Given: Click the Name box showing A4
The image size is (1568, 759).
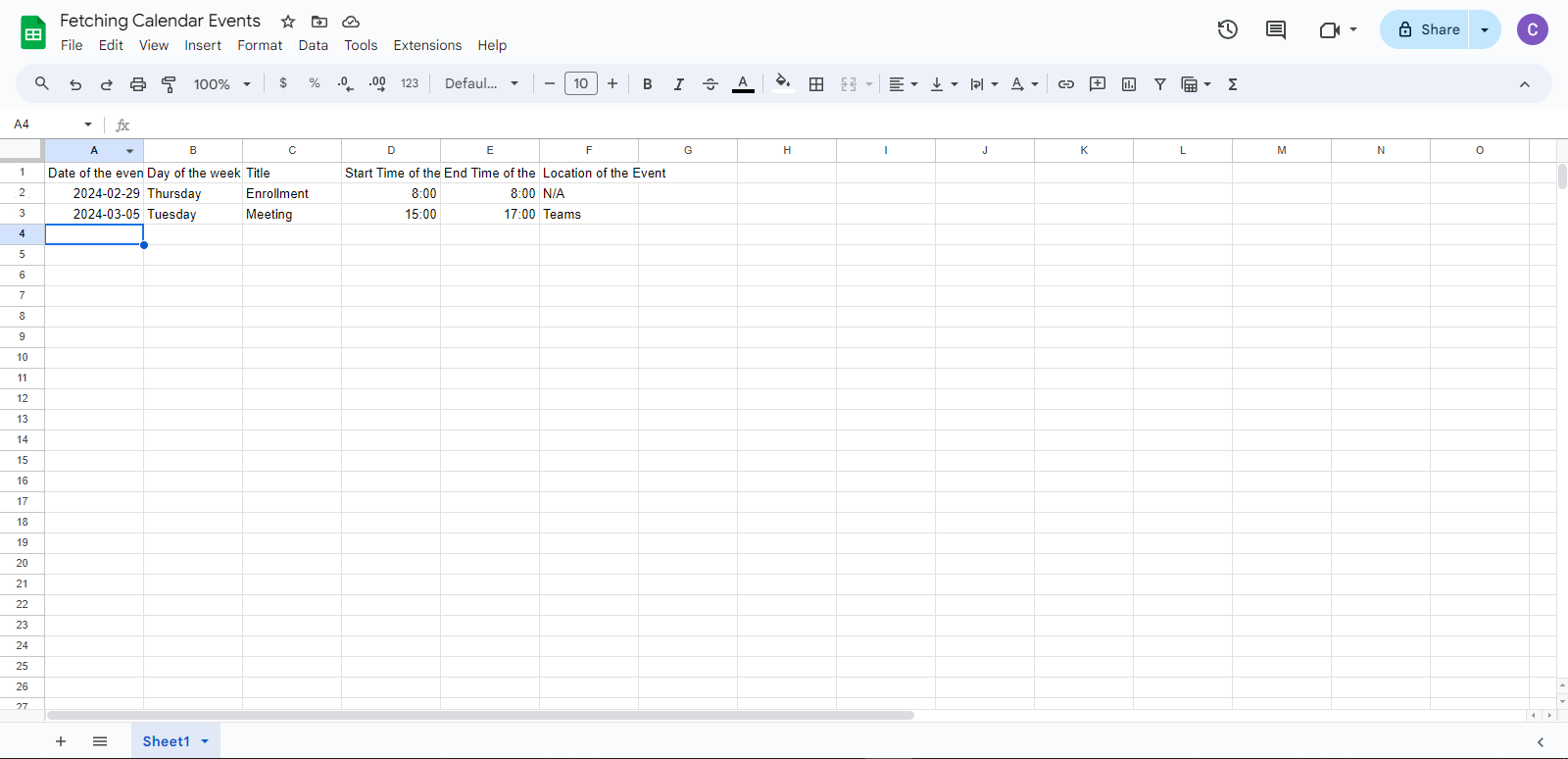Looking at the screenshot, I should click(x=53, y=125).
